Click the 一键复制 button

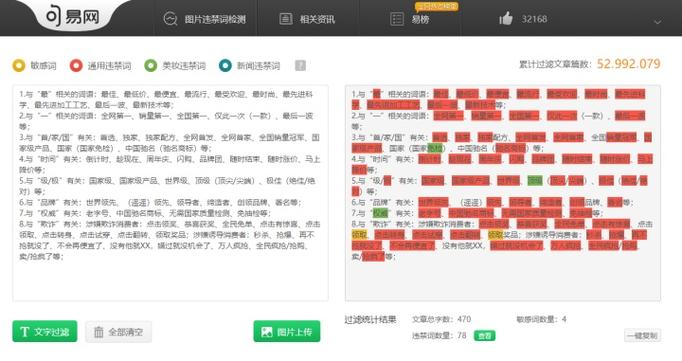pos(642,335)
